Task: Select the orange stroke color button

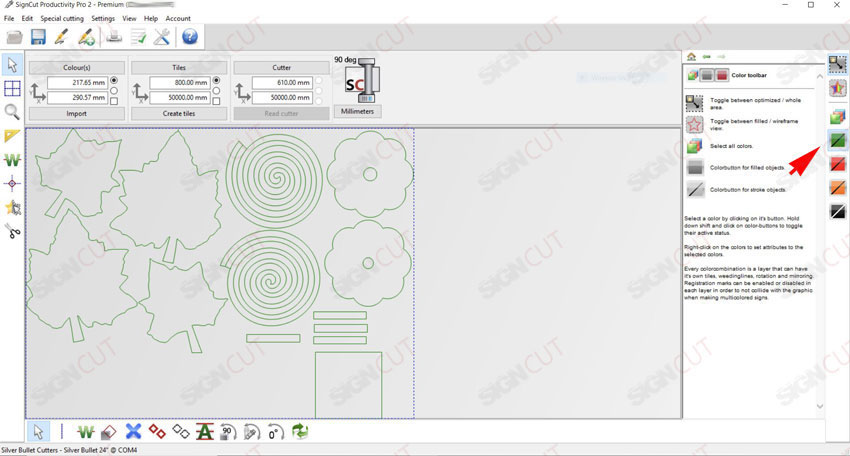Action: pos(838,188)
